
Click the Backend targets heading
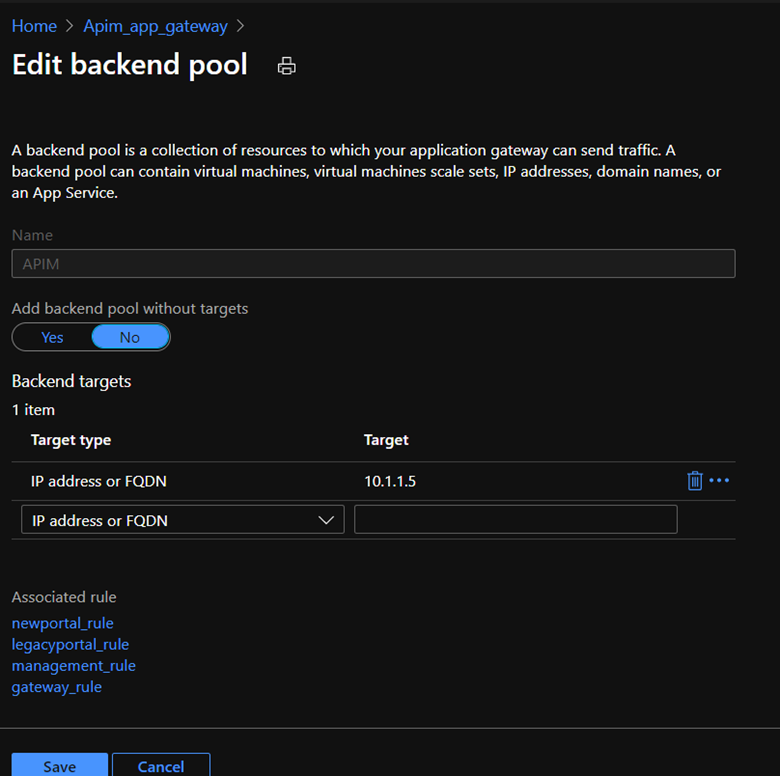[x=71, y=381]
